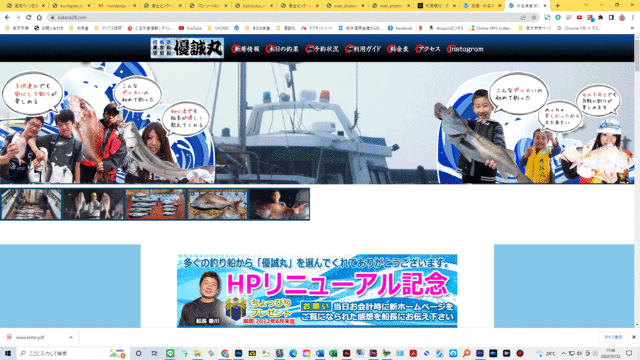The width and height of the screenshot is (640, 360).
Task: Expand the downloaded PDF options arrow
Action: pyautogui.click(x=71, y=338)
